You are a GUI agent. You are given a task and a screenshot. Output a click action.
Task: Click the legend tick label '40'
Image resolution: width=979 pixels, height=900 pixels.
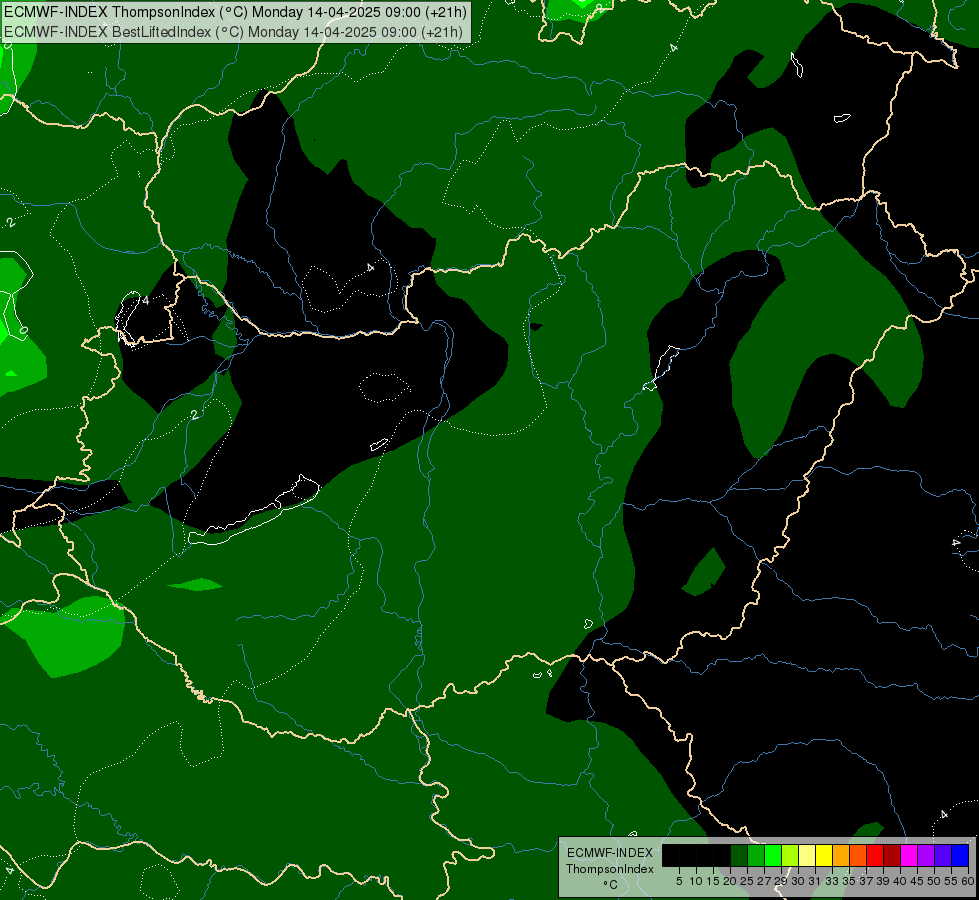900,881
